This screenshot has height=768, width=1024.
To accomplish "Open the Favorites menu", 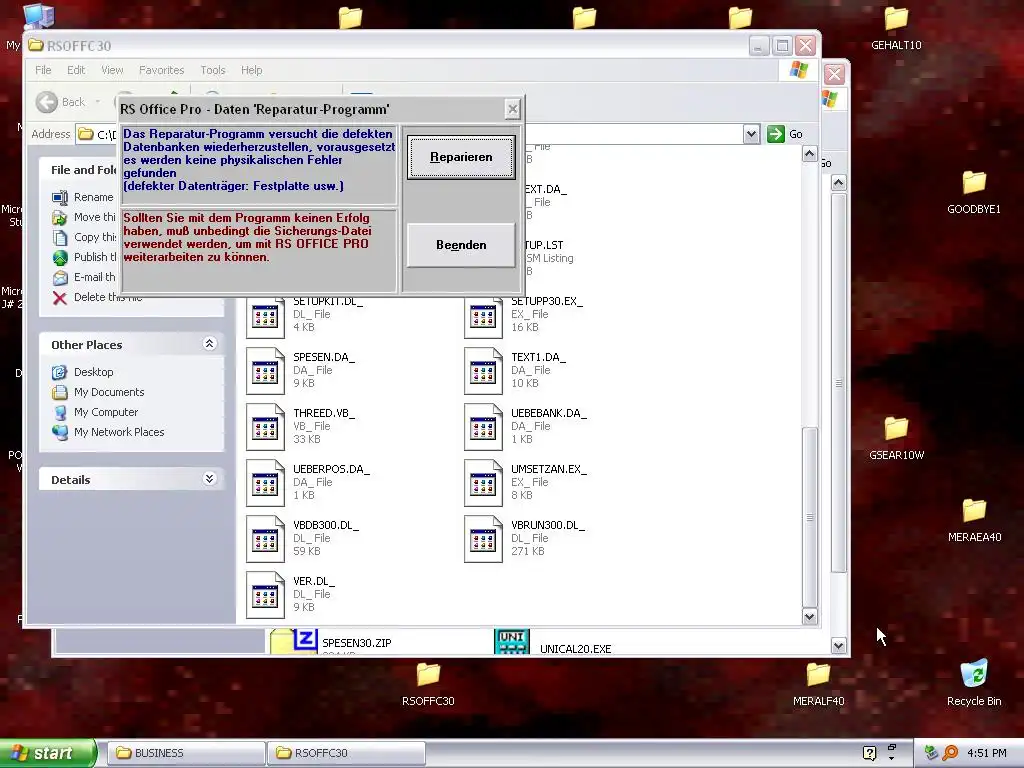I will click(x=161, y=70).
